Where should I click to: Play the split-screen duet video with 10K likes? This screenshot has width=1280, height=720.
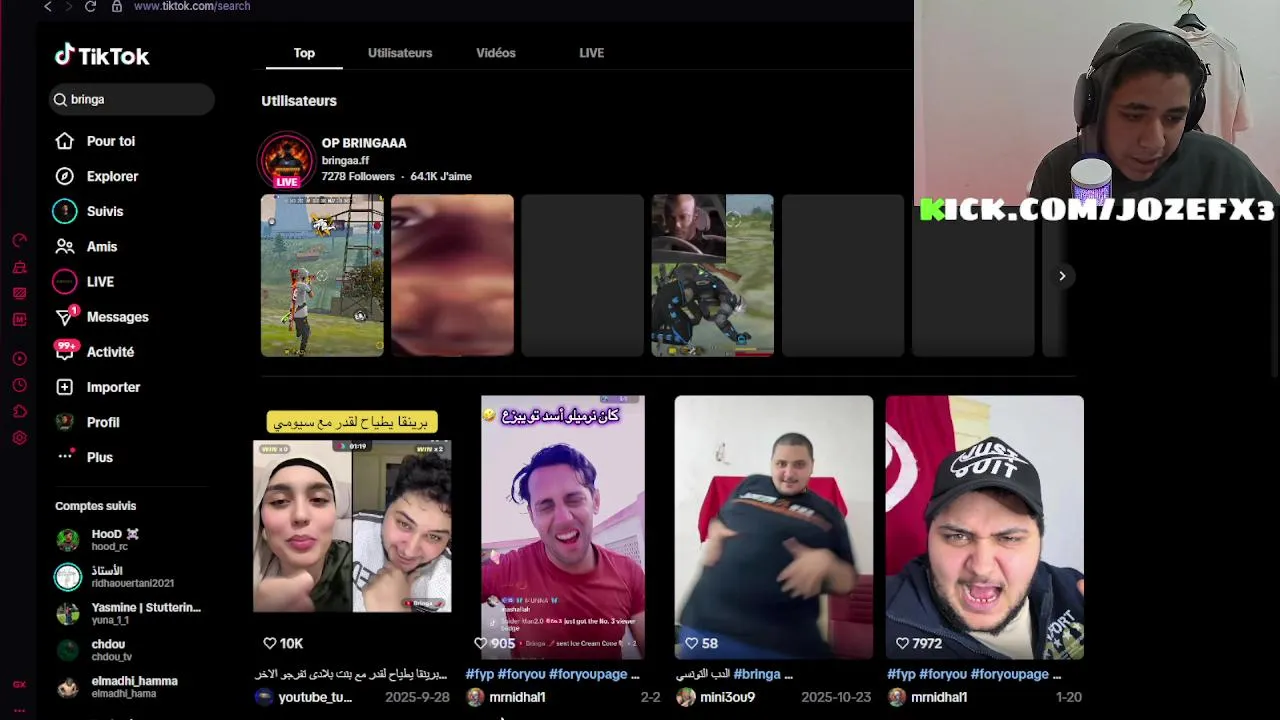click(352, 527)
